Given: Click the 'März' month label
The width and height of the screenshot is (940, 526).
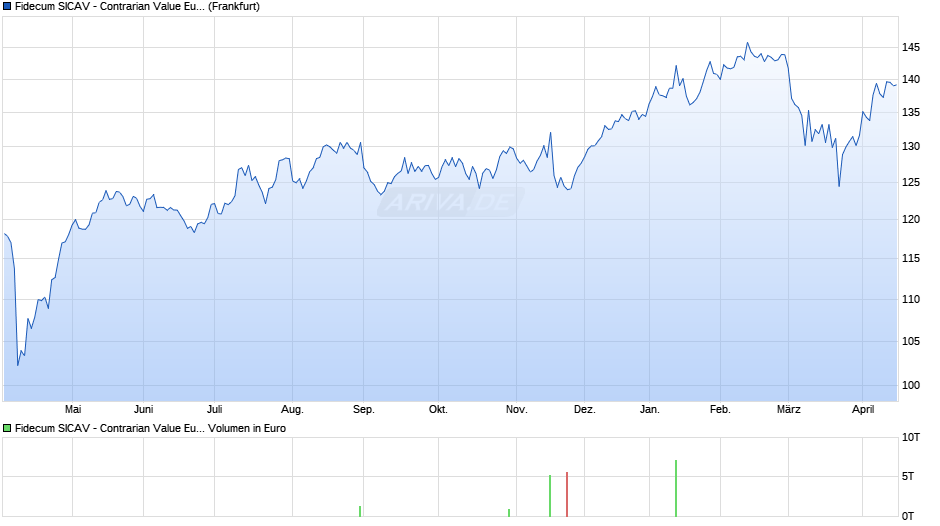Looking at the screenshot, I should [788, 409].
